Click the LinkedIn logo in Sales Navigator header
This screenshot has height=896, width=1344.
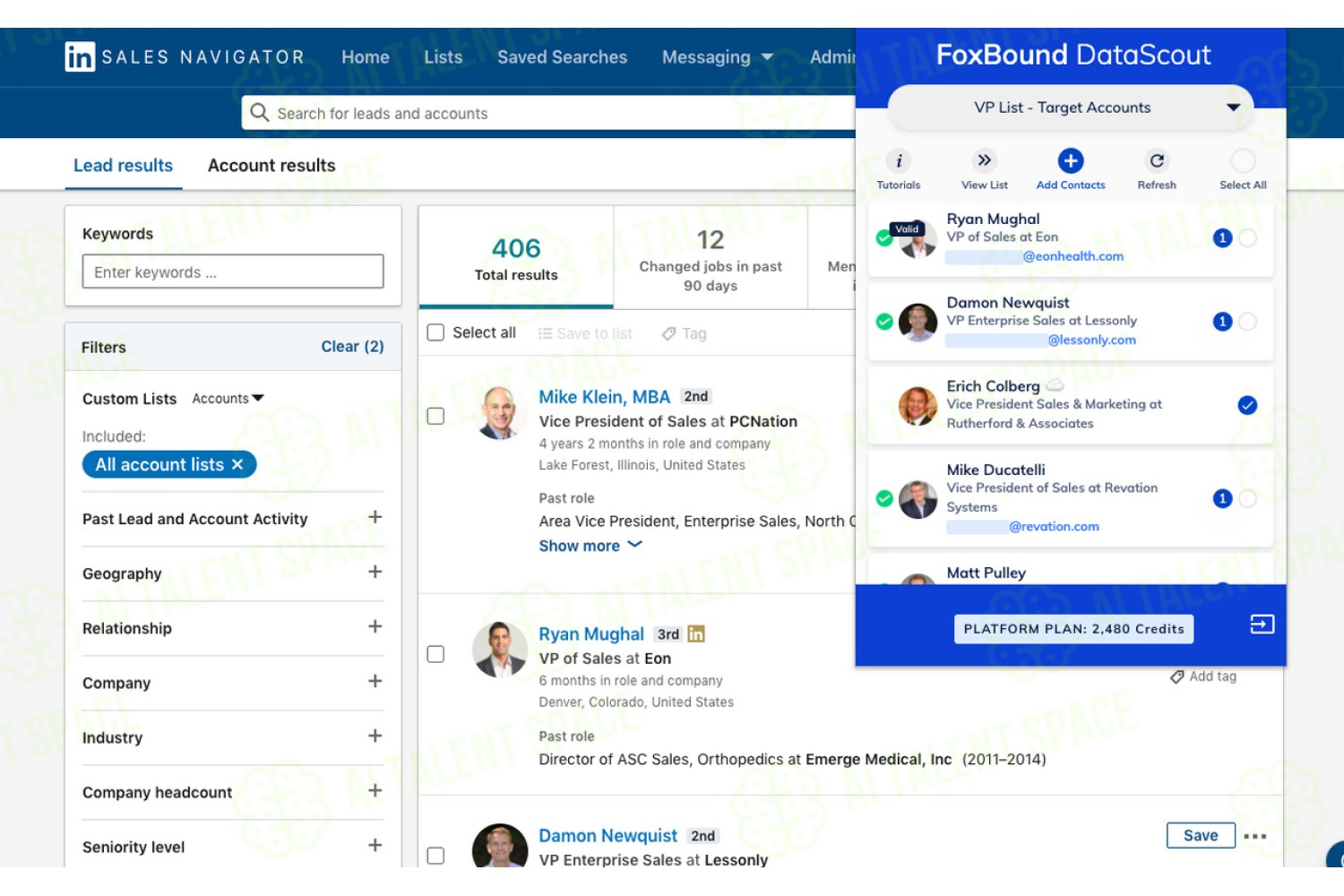coord(80,57)
